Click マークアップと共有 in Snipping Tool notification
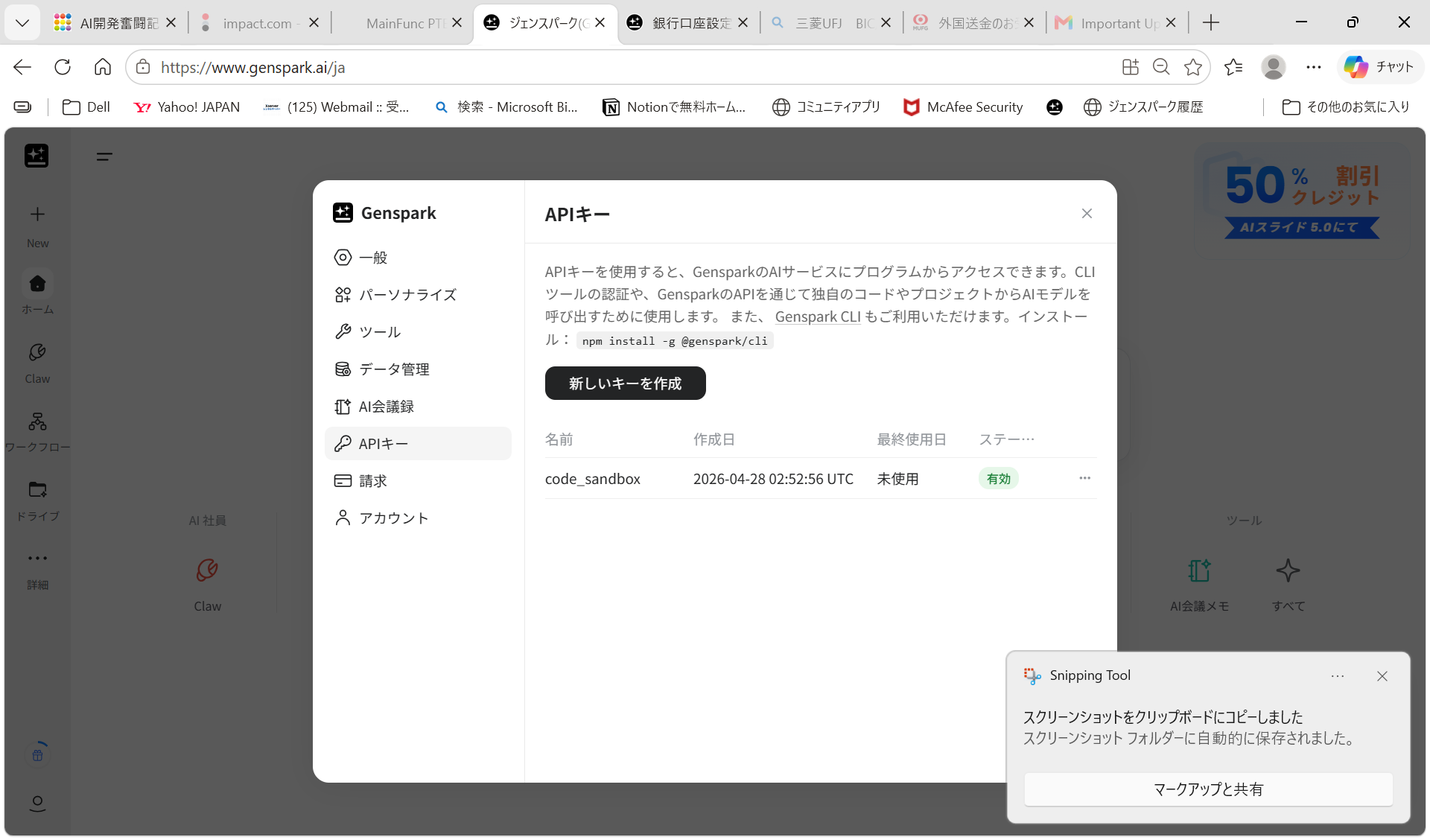 coord(1208,789)
